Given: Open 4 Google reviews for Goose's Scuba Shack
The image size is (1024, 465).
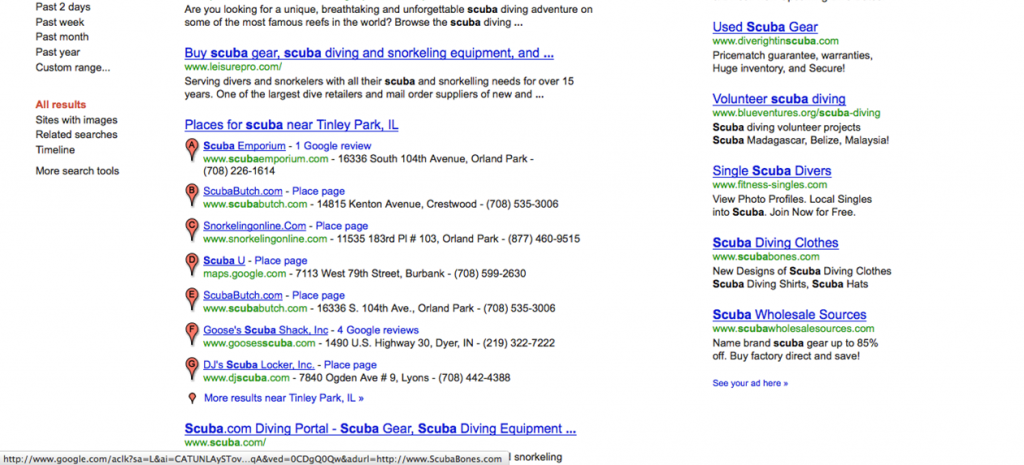Looking at the screenshot, I should coord(377,330).
